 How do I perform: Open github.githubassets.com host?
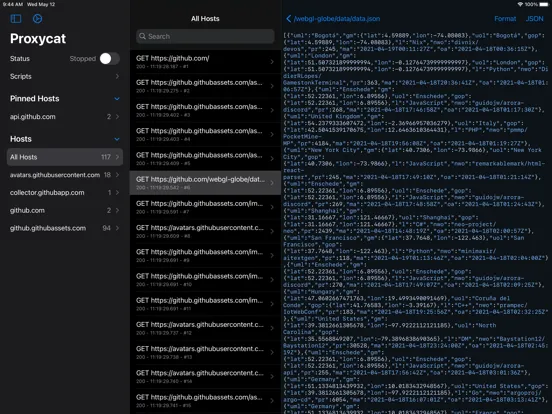(65, 228)
